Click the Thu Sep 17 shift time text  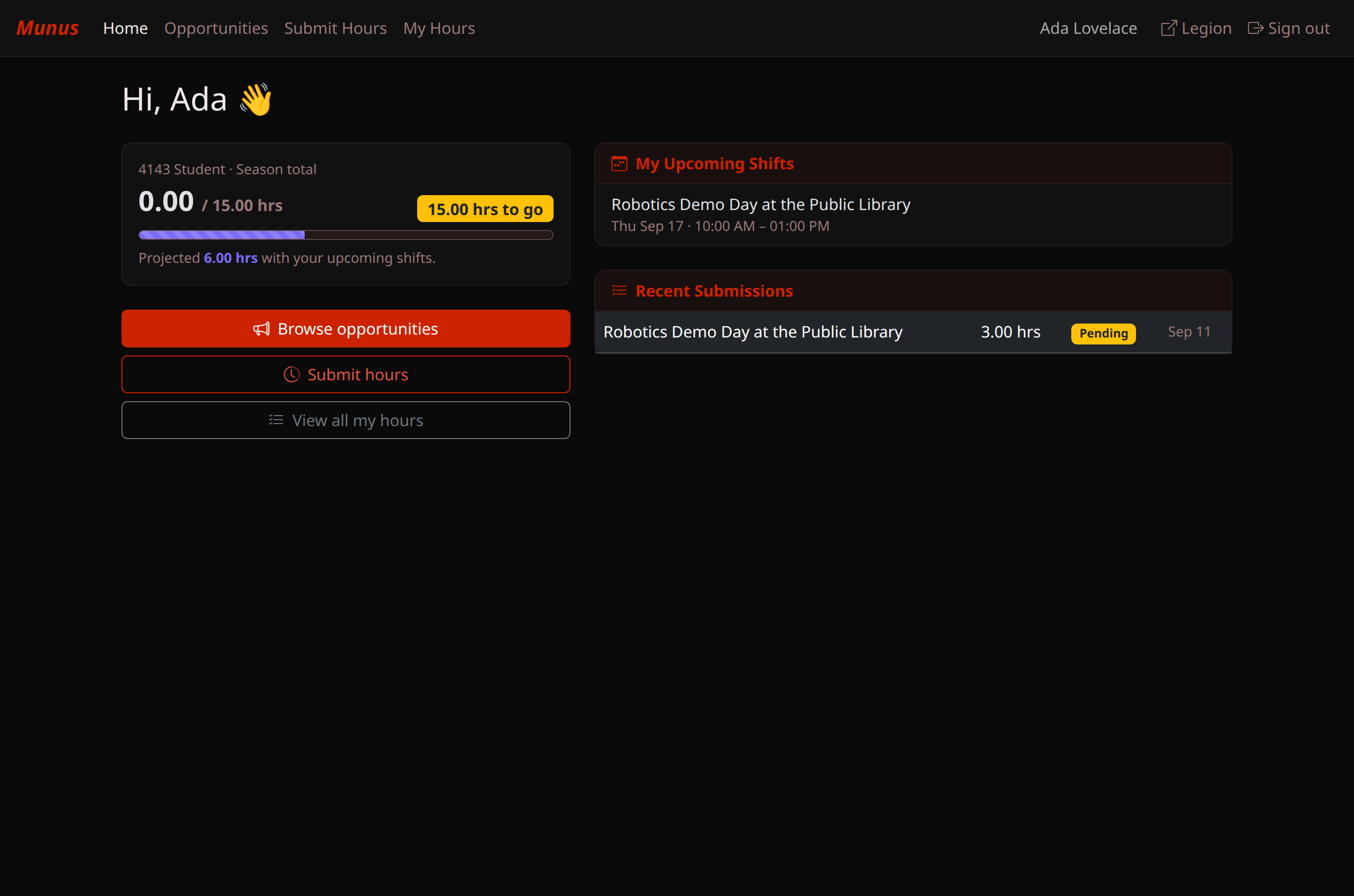(720, 226)
